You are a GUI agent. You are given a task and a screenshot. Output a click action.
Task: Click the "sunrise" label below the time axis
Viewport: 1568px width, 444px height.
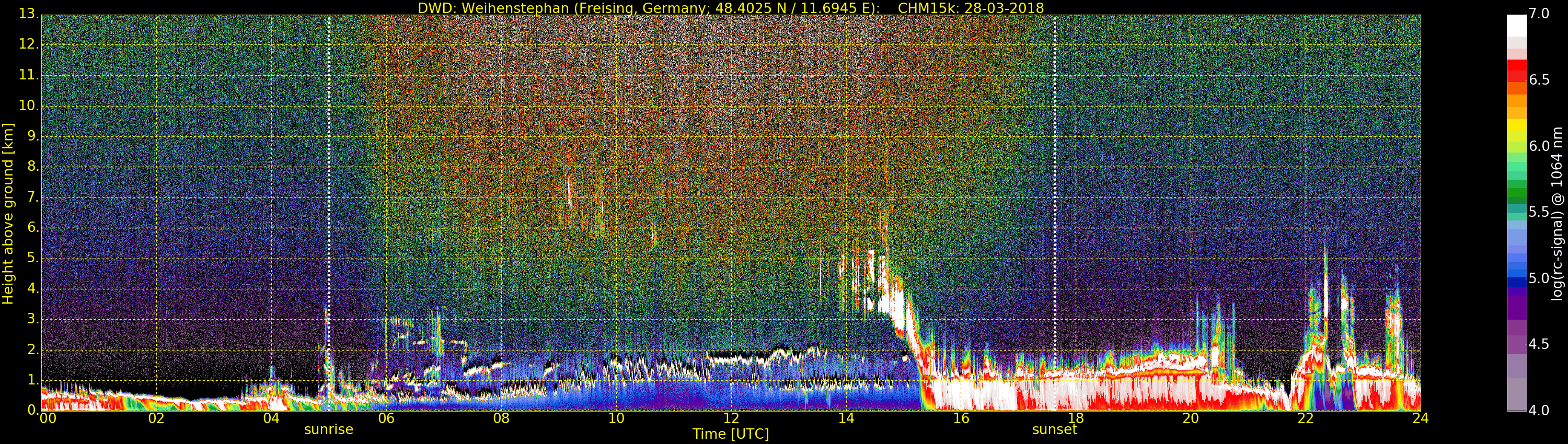tap(329, 429)
